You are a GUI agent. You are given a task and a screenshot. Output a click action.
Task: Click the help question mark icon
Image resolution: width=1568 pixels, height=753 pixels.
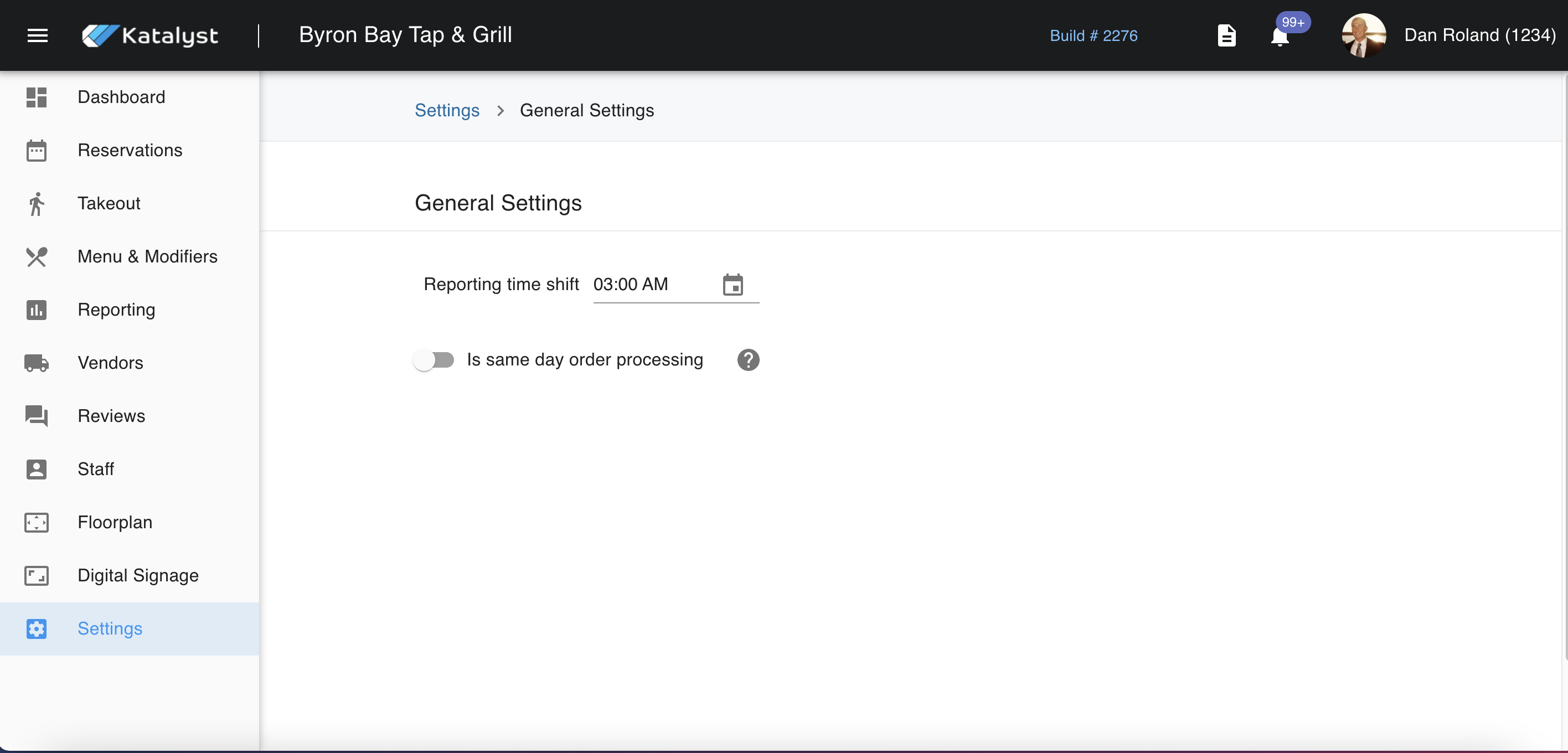tap(747, 360)
